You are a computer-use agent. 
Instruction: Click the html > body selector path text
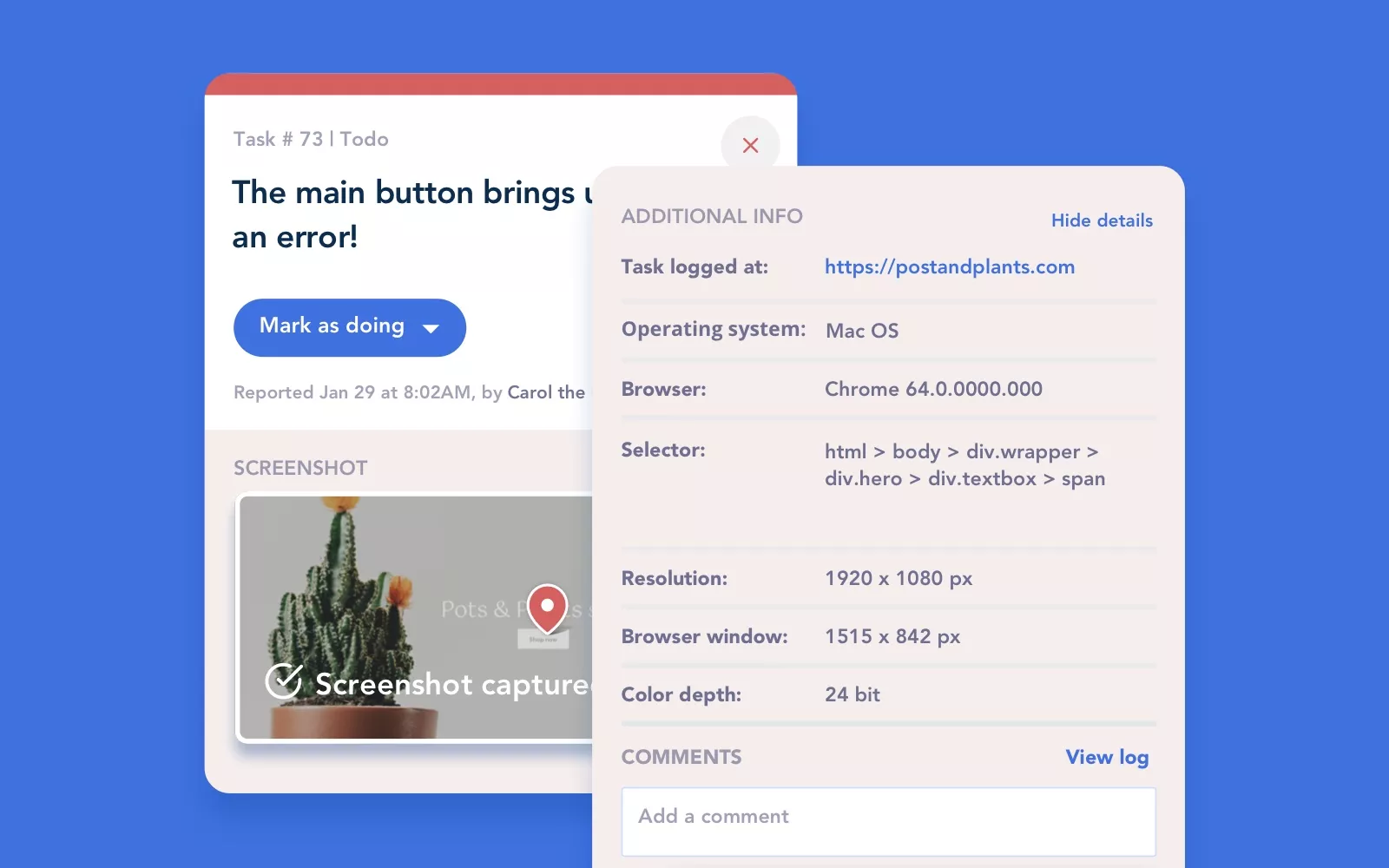964,465
